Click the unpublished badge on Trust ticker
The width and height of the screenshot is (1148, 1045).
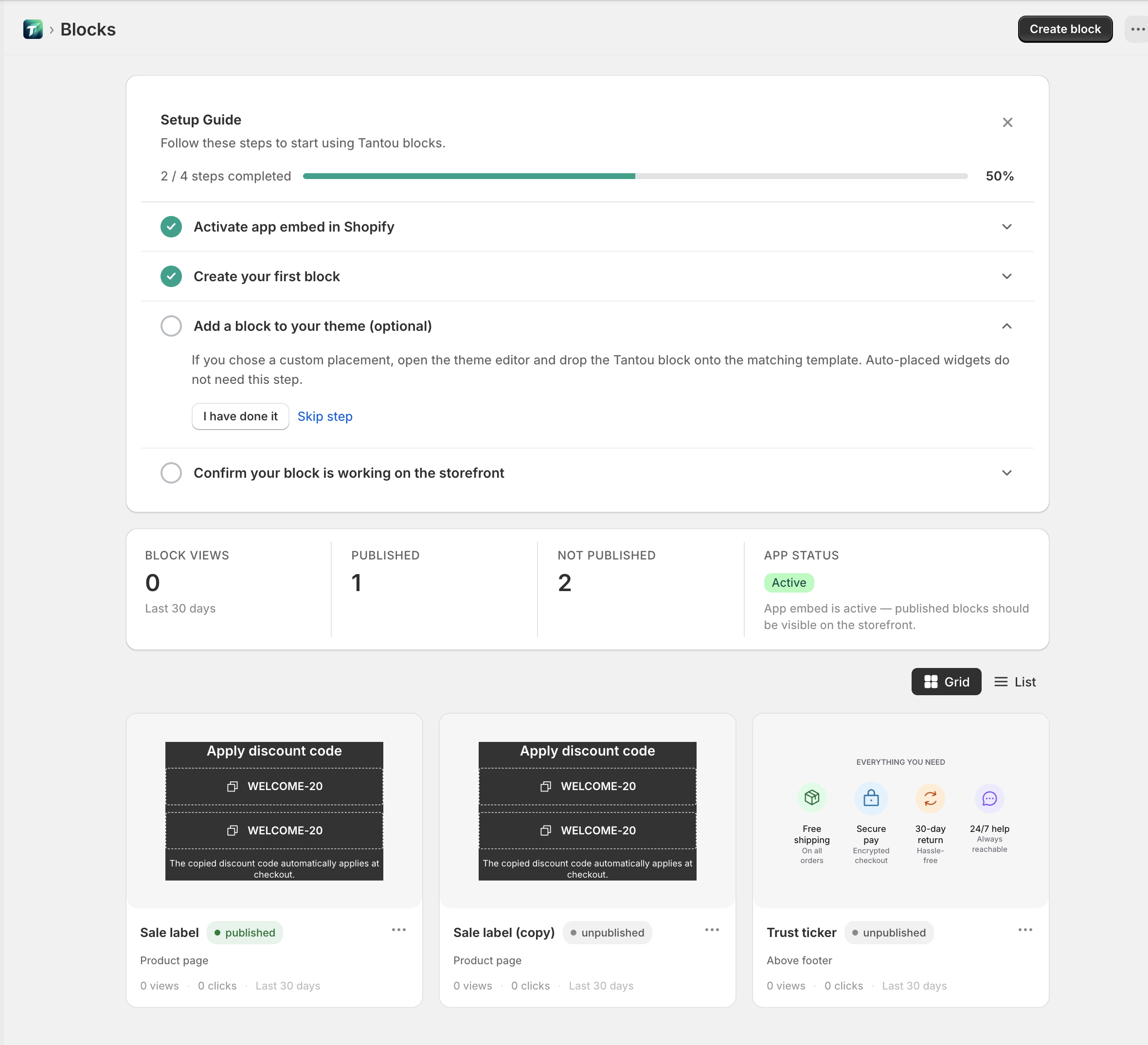coord(889,933)
